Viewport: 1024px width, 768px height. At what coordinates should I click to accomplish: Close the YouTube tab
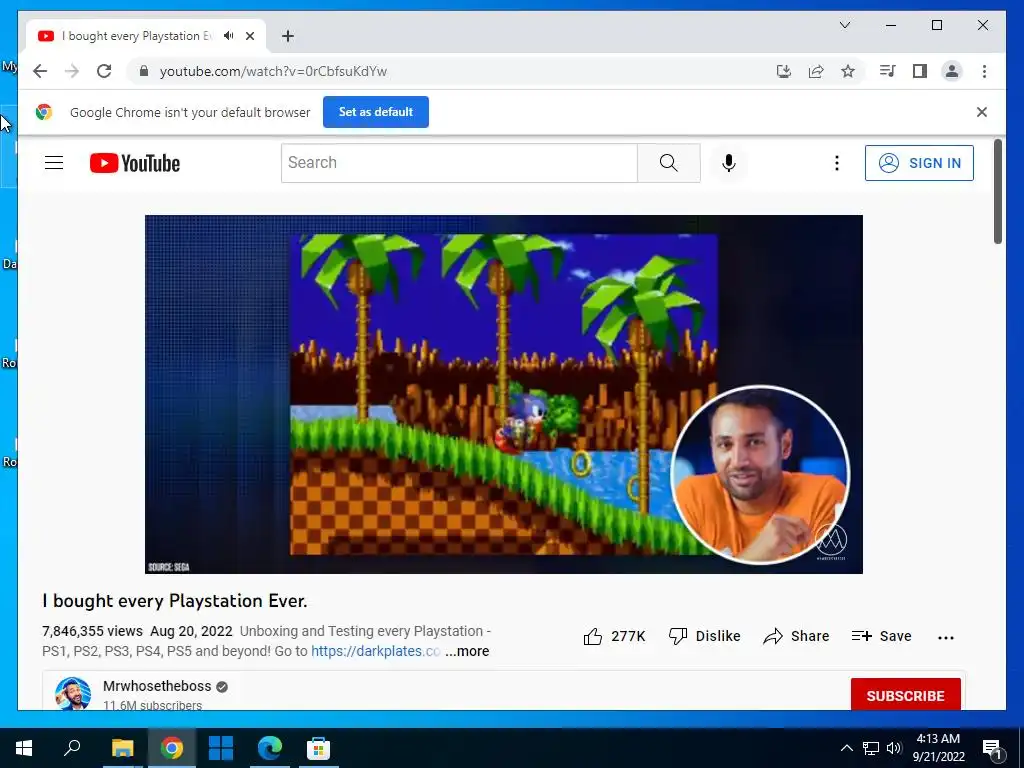point(249,36)
